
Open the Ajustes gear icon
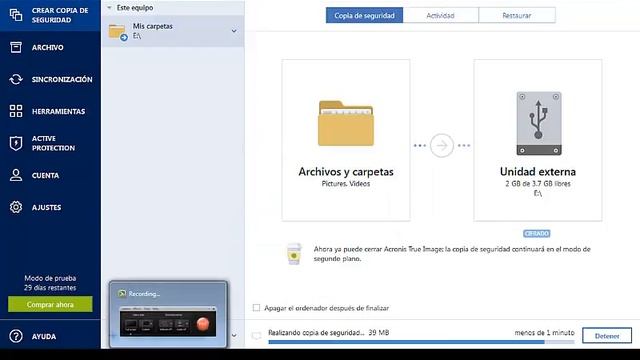tap(16, 207)
